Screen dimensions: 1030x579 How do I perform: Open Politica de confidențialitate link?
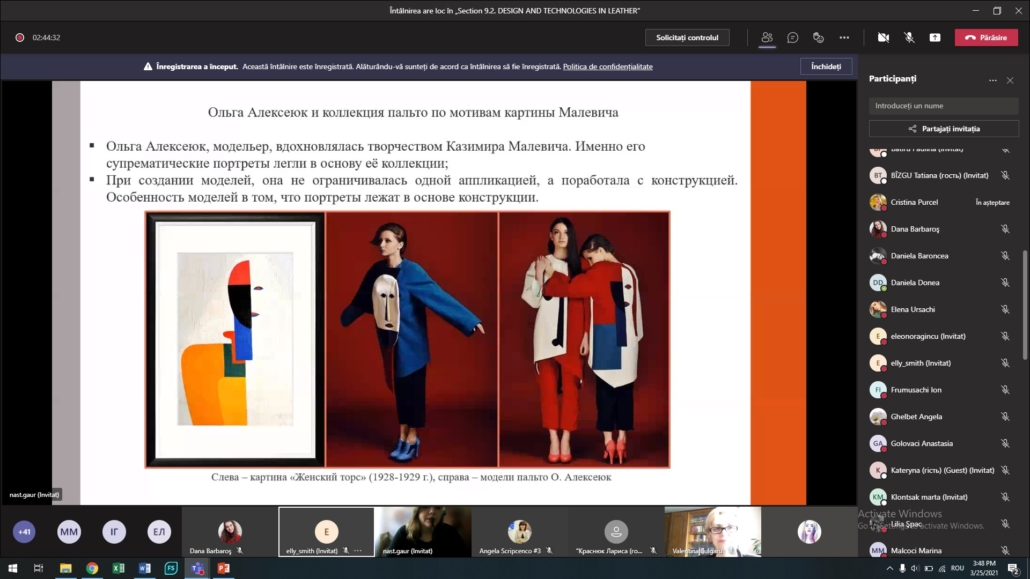[x=608, y=66]
